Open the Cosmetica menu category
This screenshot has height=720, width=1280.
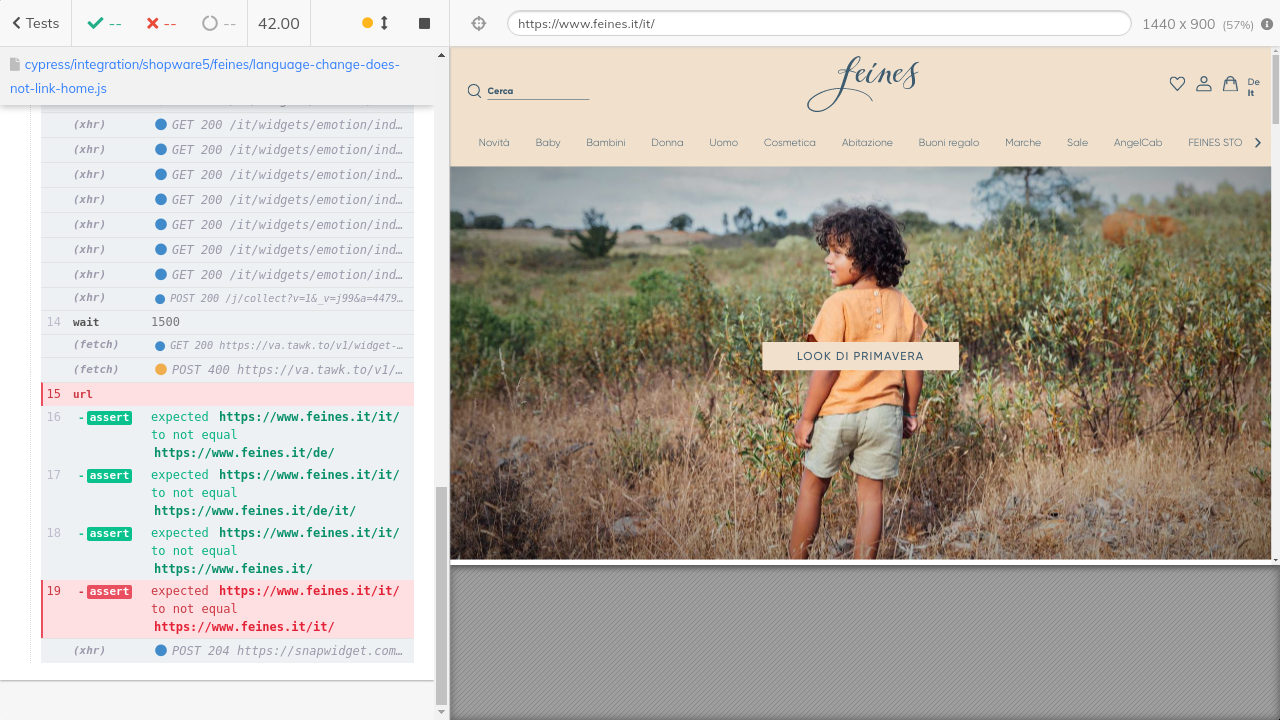(x=789, y=143)
